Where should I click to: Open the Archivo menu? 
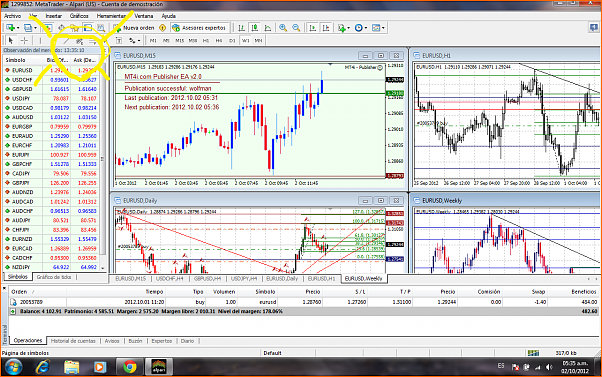(x=12, y=16)
